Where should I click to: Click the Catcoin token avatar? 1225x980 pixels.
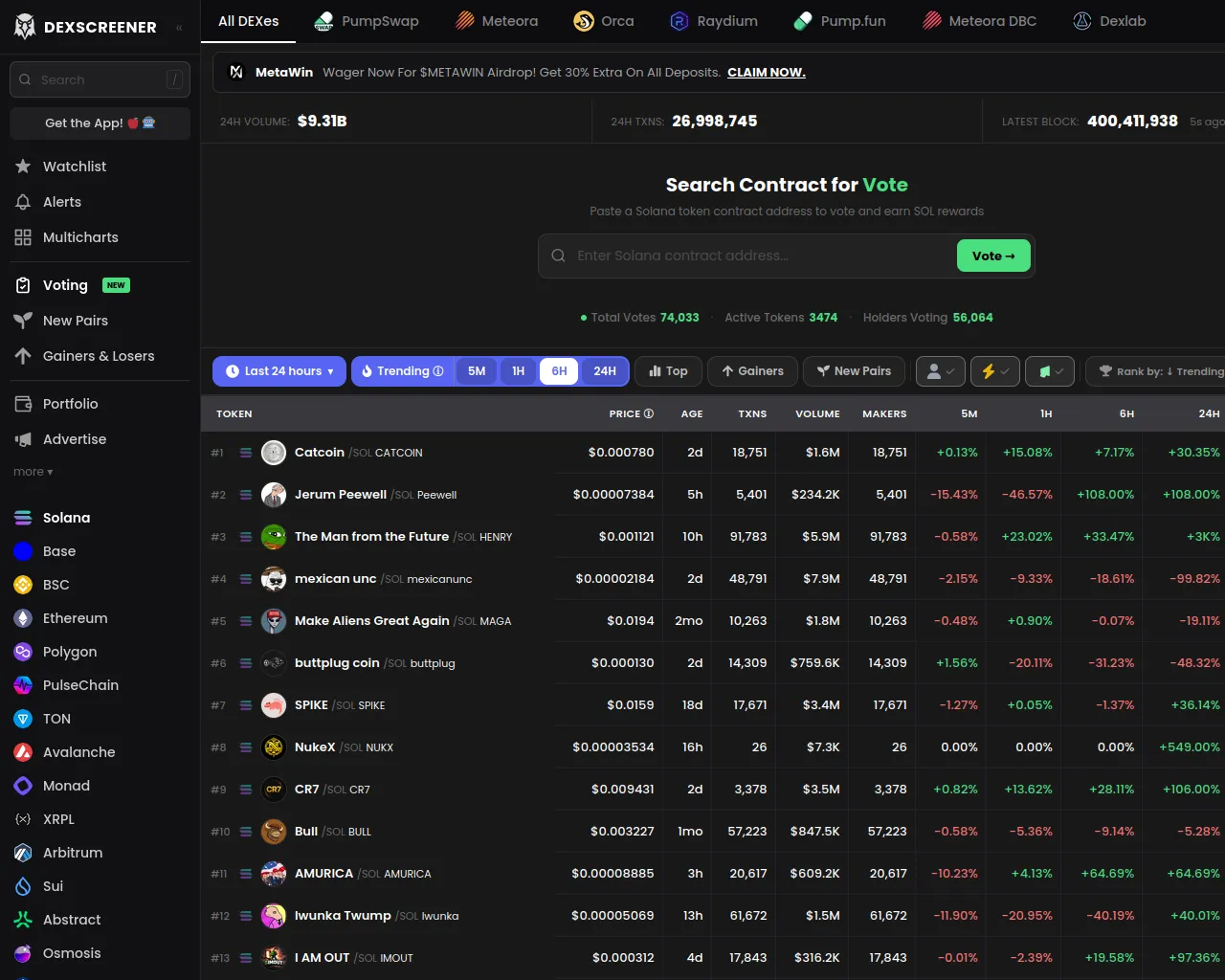pos(274,453)
